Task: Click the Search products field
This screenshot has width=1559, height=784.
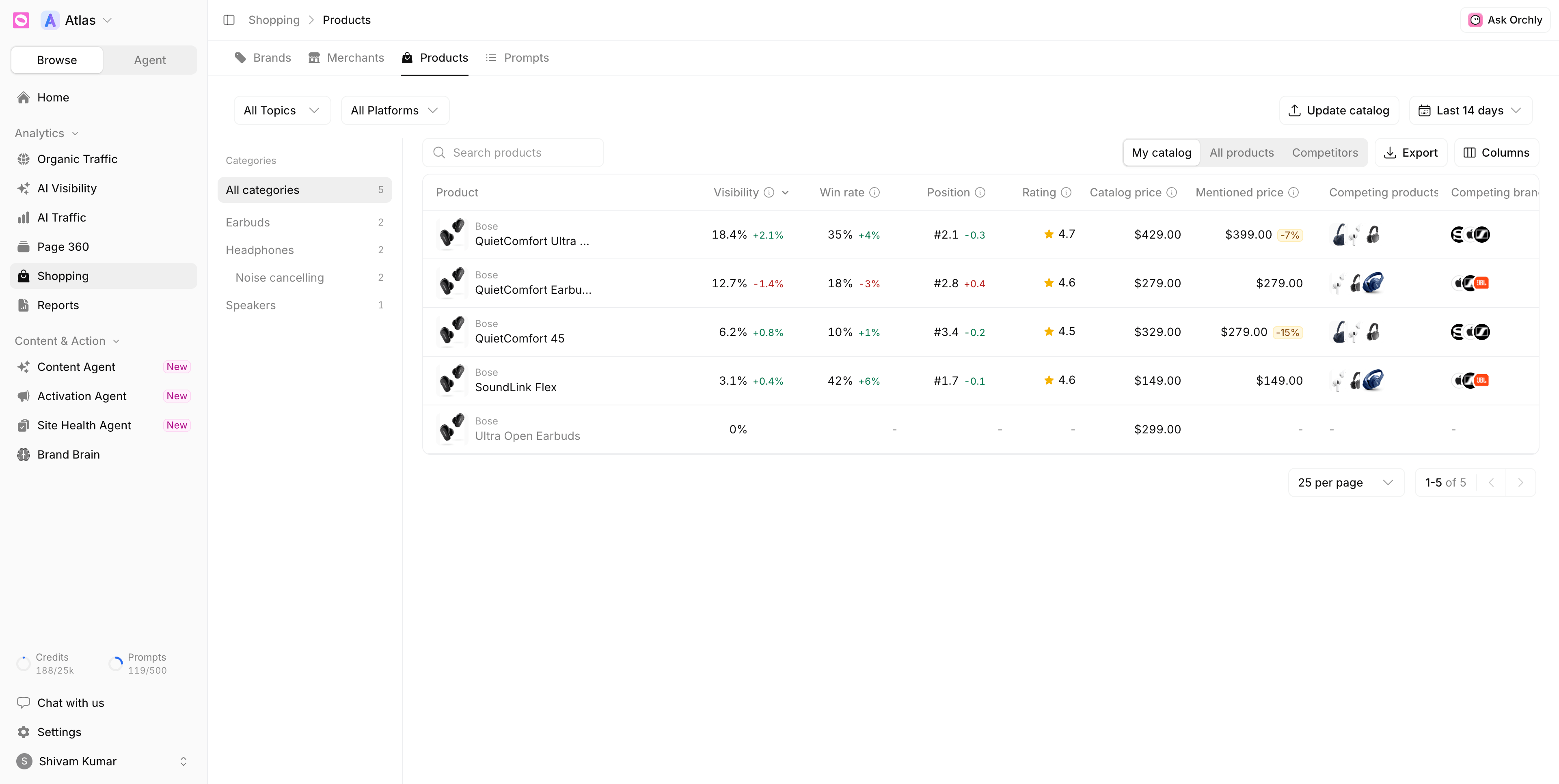Action: coord(513,153)
